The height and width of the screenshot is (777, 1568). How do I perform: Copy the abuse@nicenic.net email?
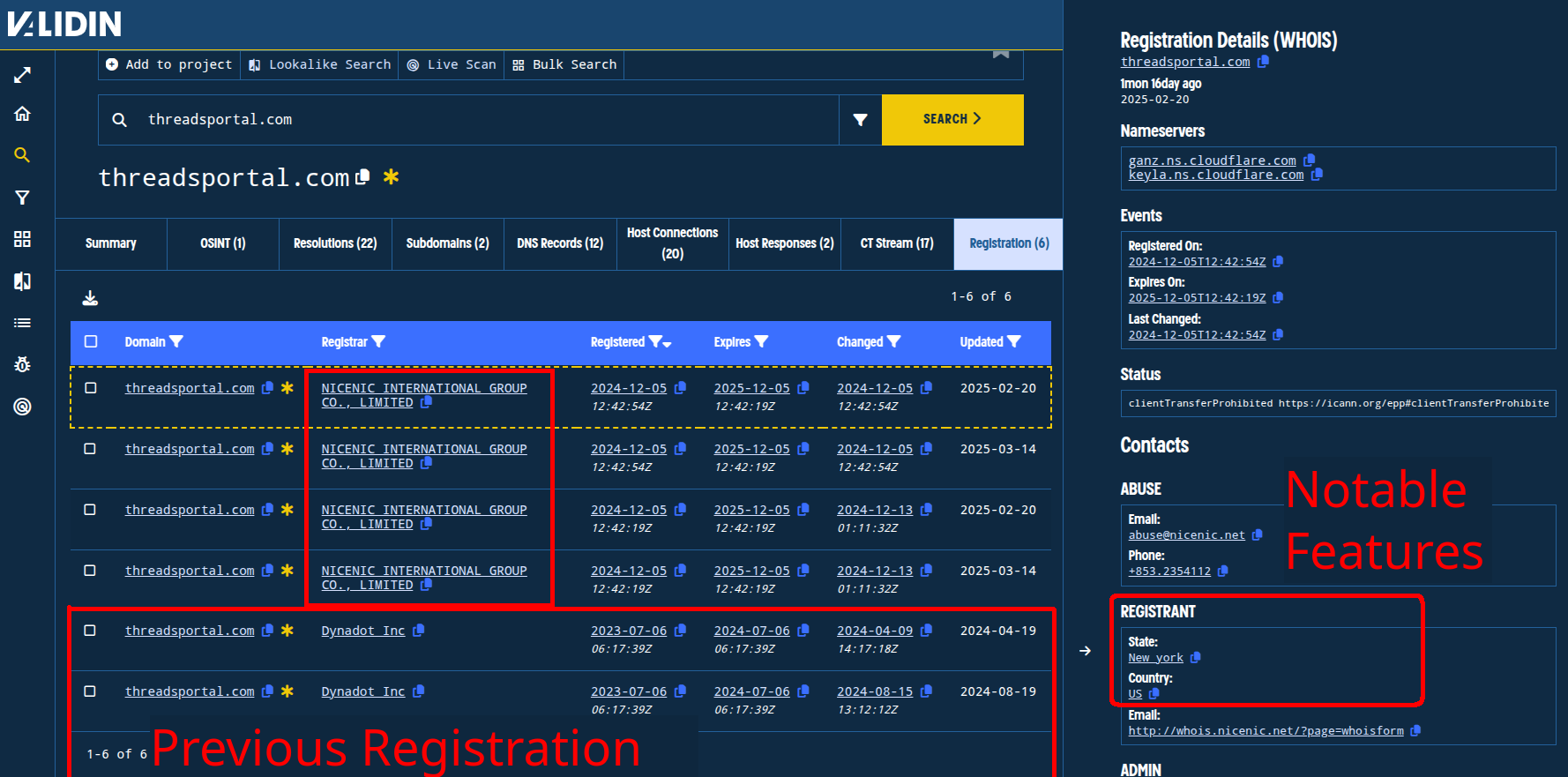[x=1258, y=534]
